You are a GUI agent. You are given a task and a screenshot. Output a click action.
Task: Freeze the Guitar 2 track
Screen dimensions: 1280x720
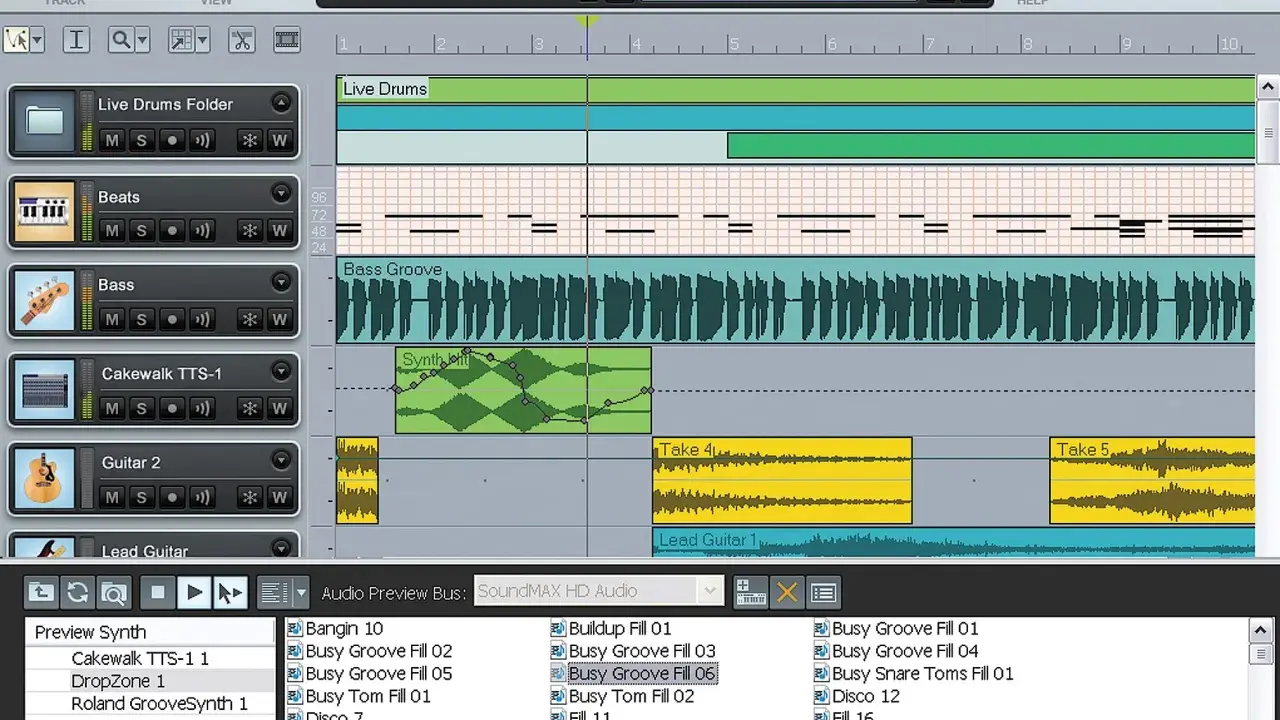250,497
